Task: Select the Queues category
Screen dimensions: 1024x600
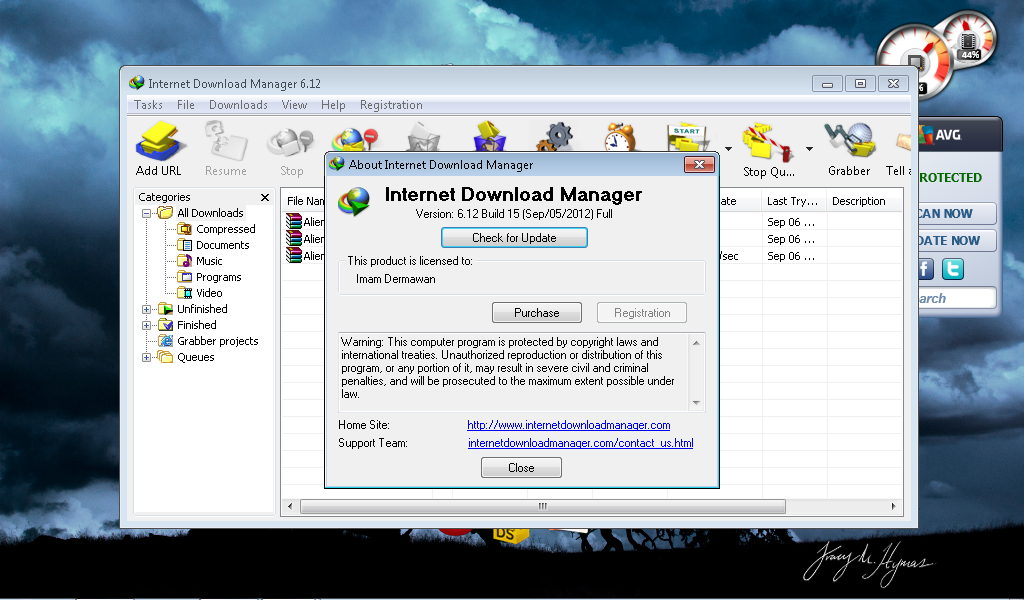Action: pos(195,357)
